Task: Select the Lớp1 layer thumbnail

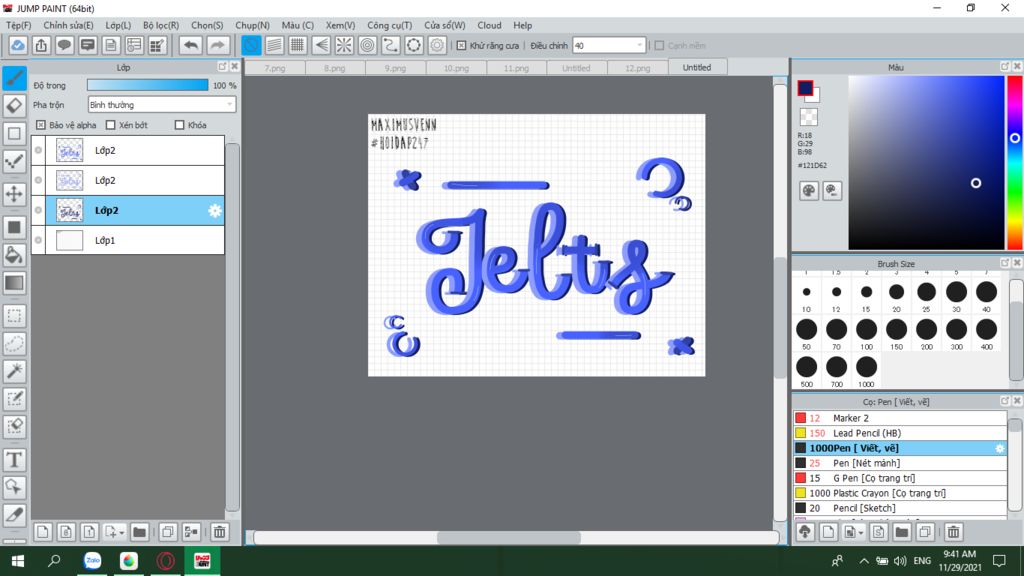Action: (x=69, y=240)
